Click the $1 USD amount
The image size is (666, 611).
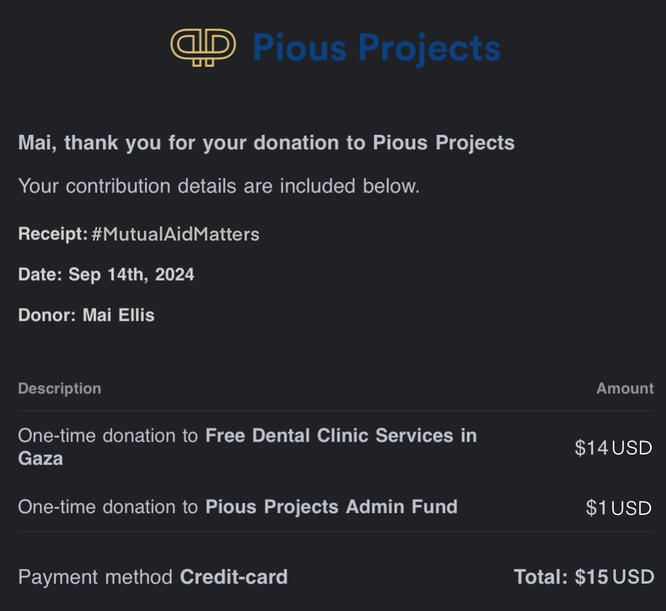(x=618, y=508)
